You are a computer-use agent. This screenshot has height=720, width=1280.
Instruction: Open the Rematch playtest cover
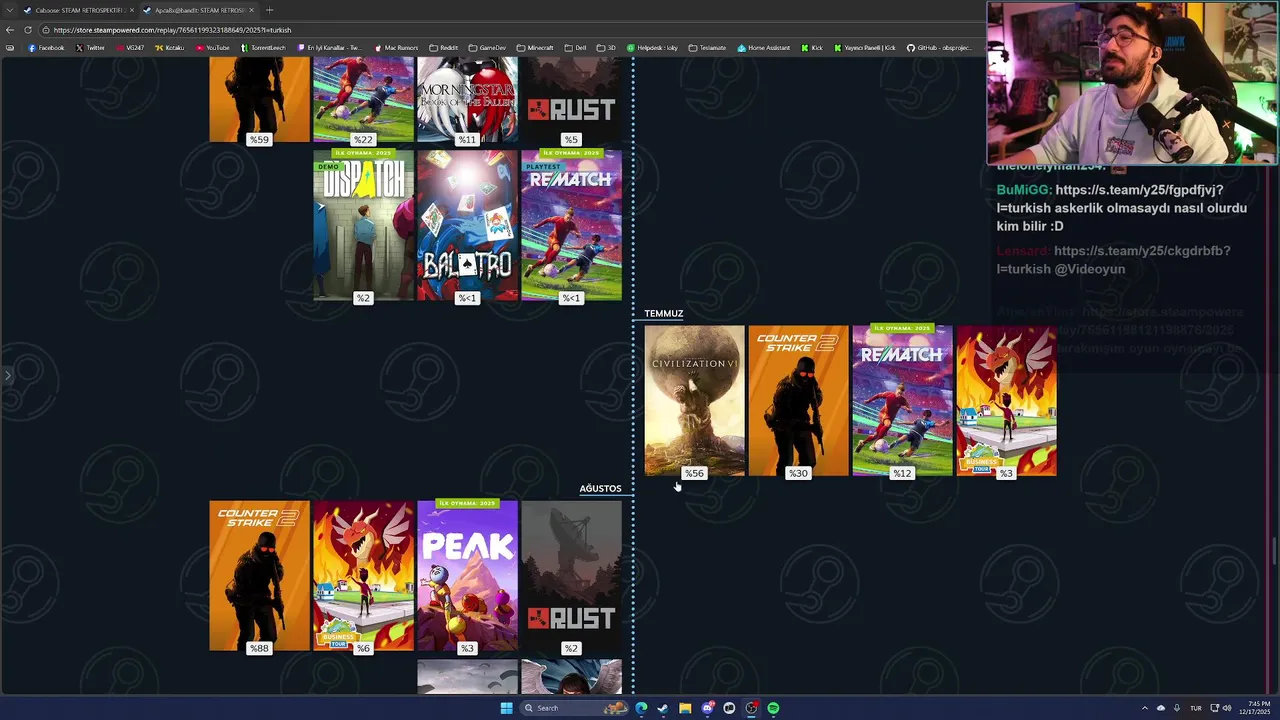pos(571,226)
